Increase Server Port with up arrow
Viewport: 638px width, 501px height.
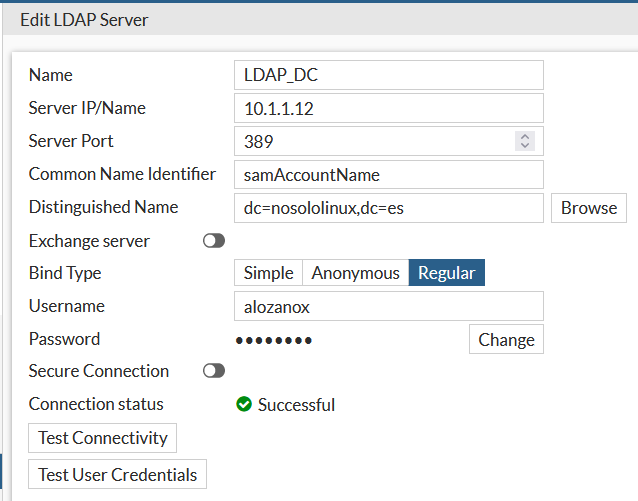526,137
